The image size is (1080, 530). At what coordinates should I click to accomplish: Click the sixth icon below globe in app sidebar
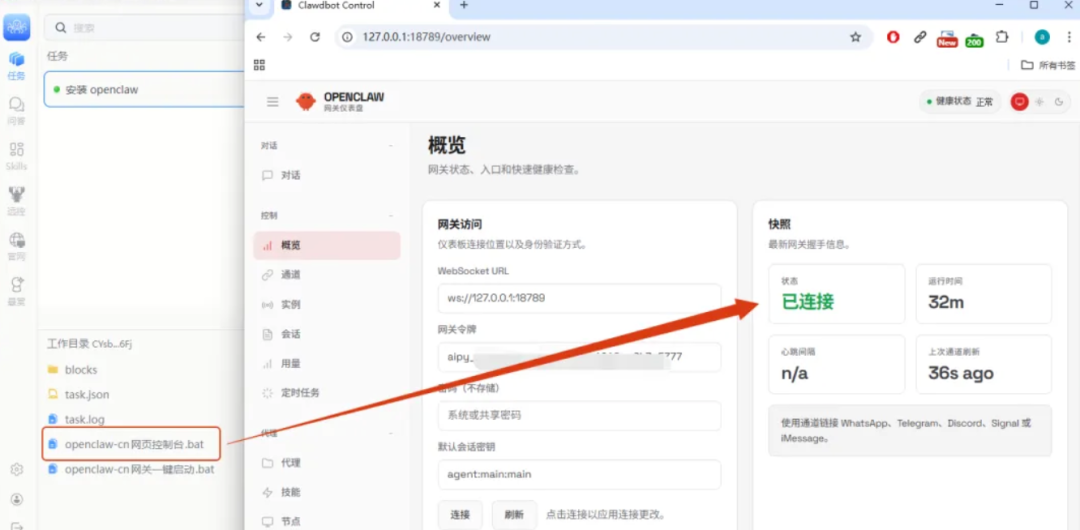(17, 292)
